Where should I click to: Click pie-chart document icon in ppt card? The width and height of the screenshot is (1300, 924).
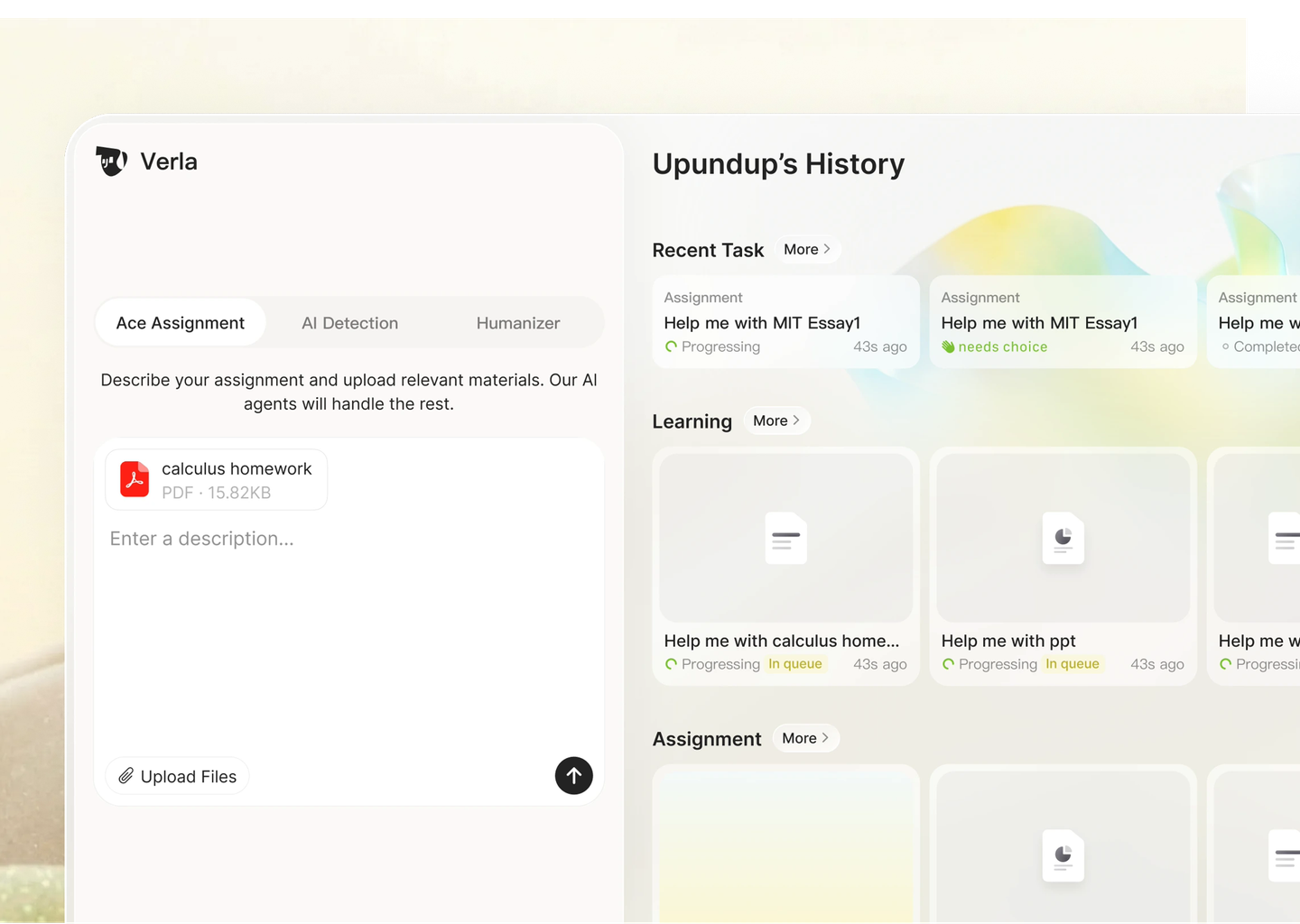pos(1063,539)
